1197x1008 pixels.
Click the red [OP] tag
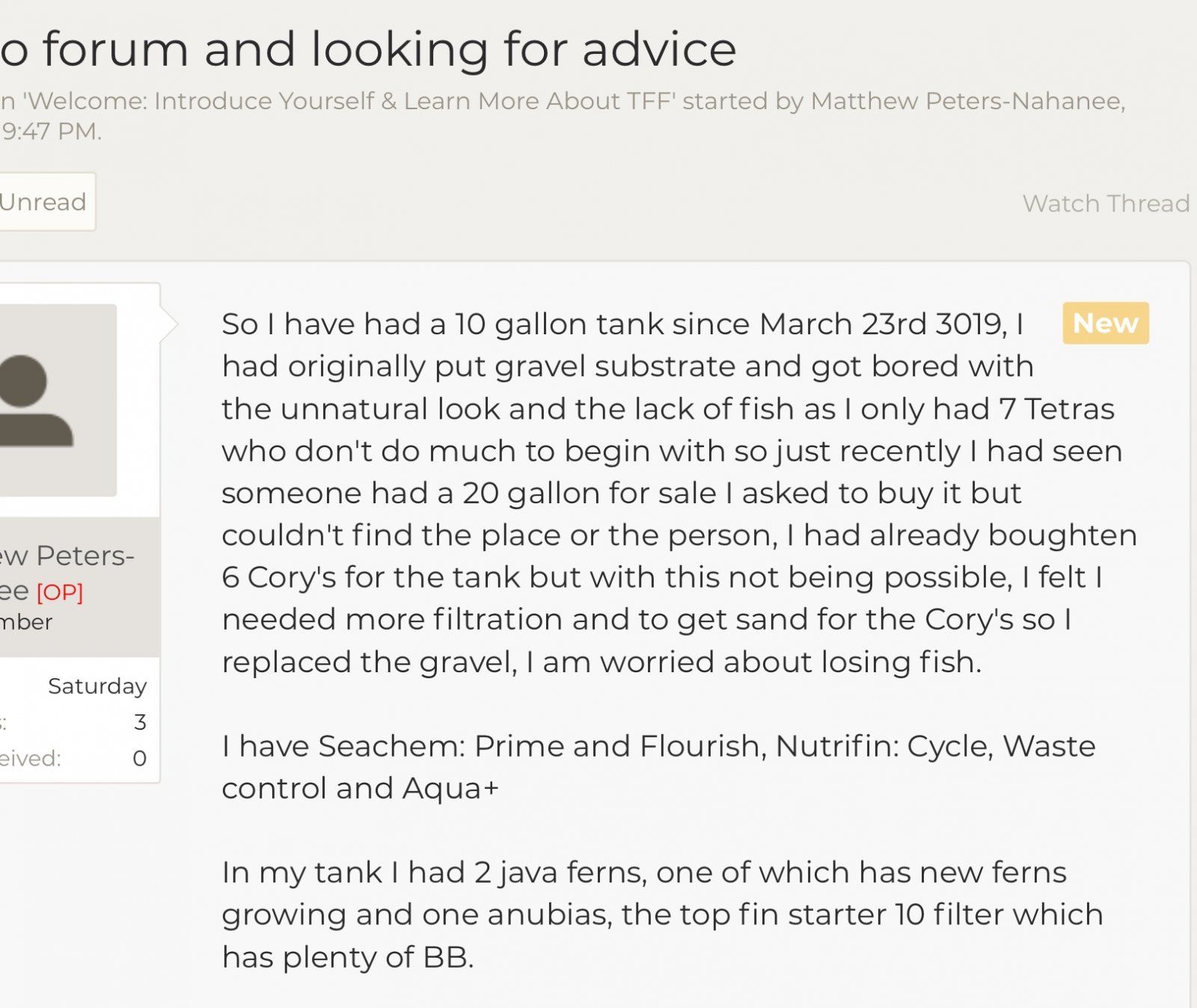pyautogui.click(x=60, y=592)
